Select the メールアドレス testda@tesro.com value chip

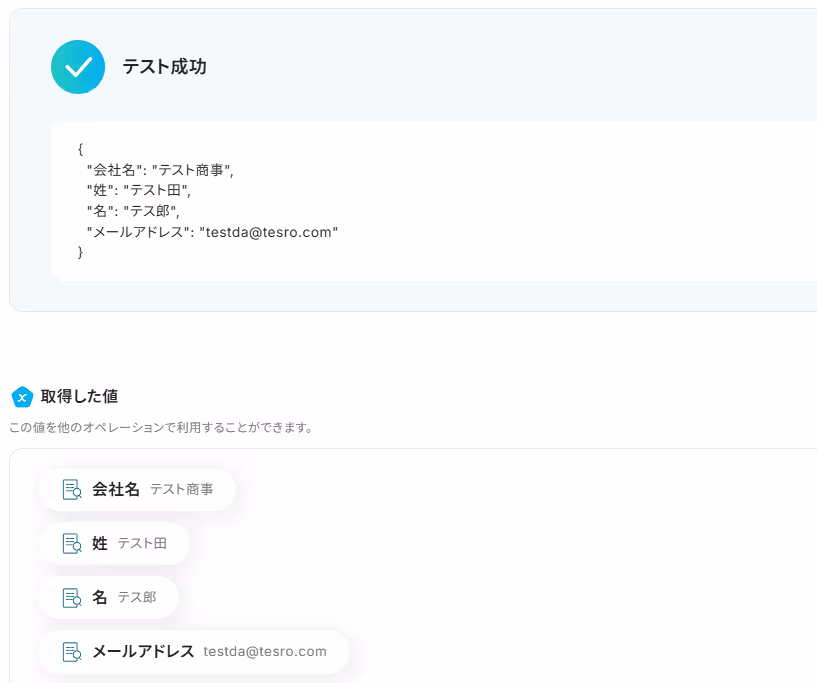click(x=194, y=652)
